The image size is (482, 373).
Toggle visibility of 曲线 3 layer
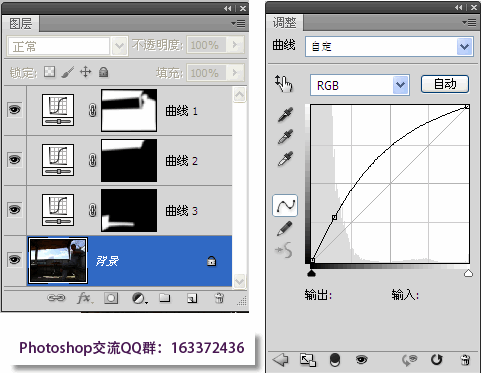tap(14, 210)
